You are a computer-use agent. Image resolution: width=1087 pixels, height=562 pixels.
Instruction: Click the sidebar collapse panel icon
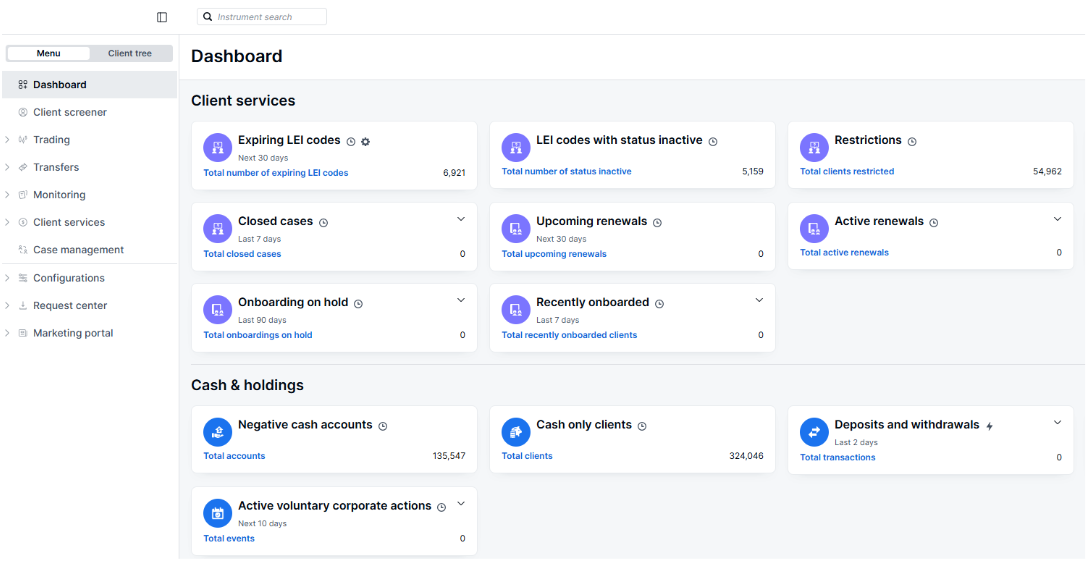click(x=162, y=17)
